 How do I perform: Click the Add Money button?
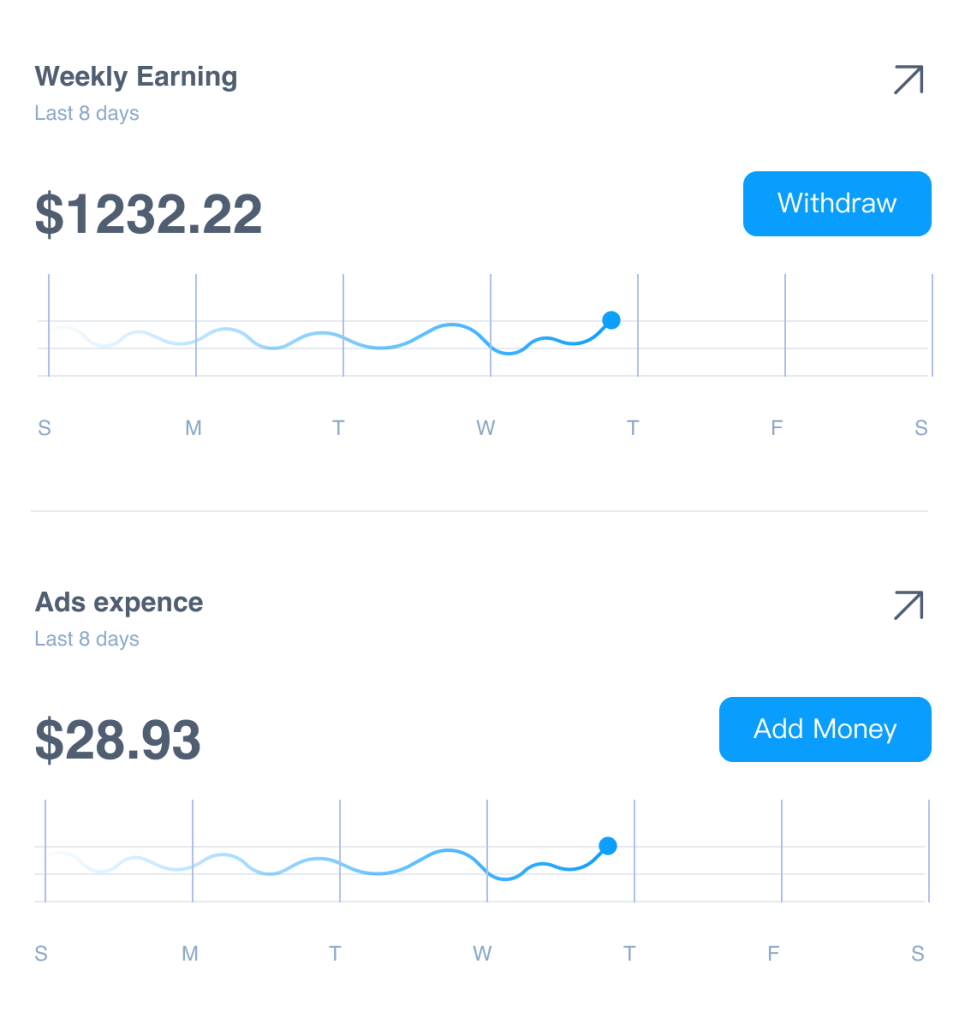(x=825, y=729)
